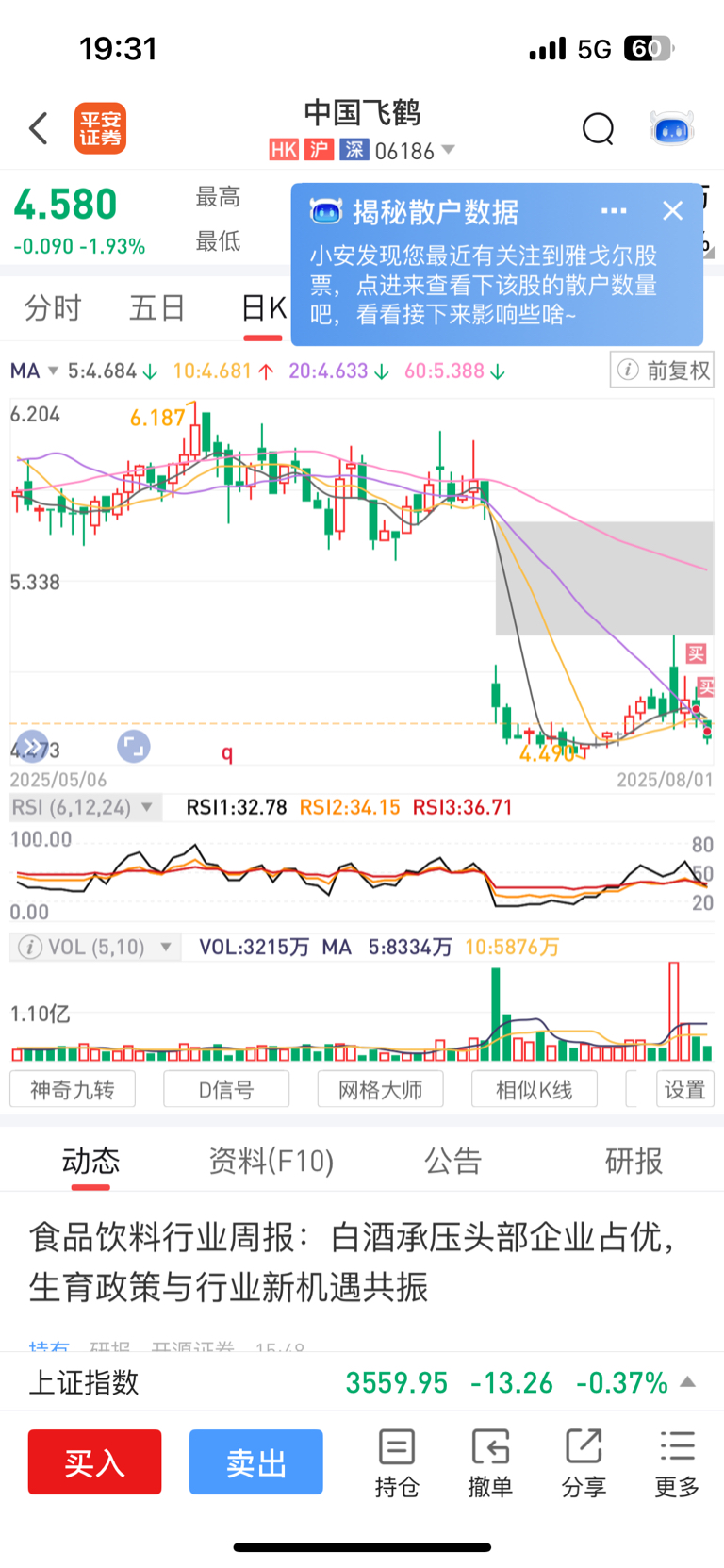Tap the RSI3:36.71 value

click(463, 807)
